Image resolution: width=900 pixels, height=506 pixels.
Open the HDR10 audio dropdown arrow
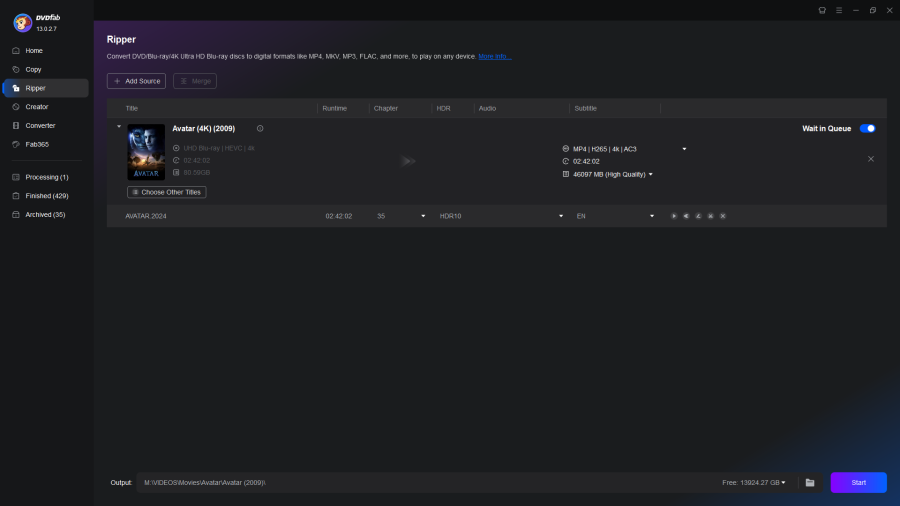561,216
